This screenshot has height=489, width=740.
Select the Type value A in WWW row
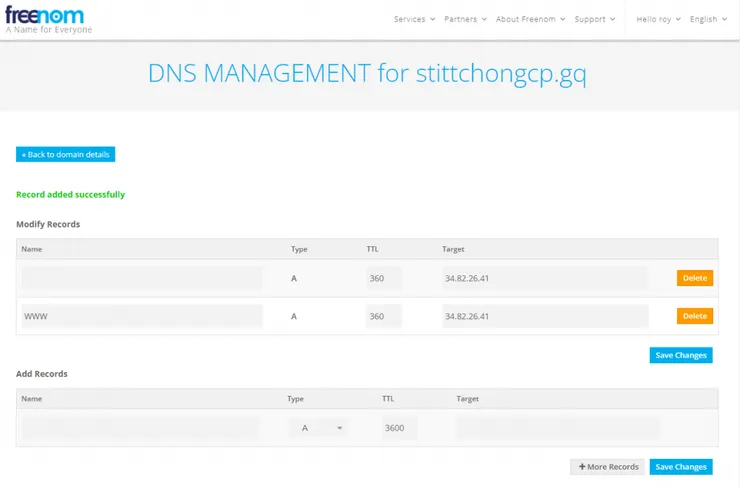pyautogui.click(x=294, y=316)
